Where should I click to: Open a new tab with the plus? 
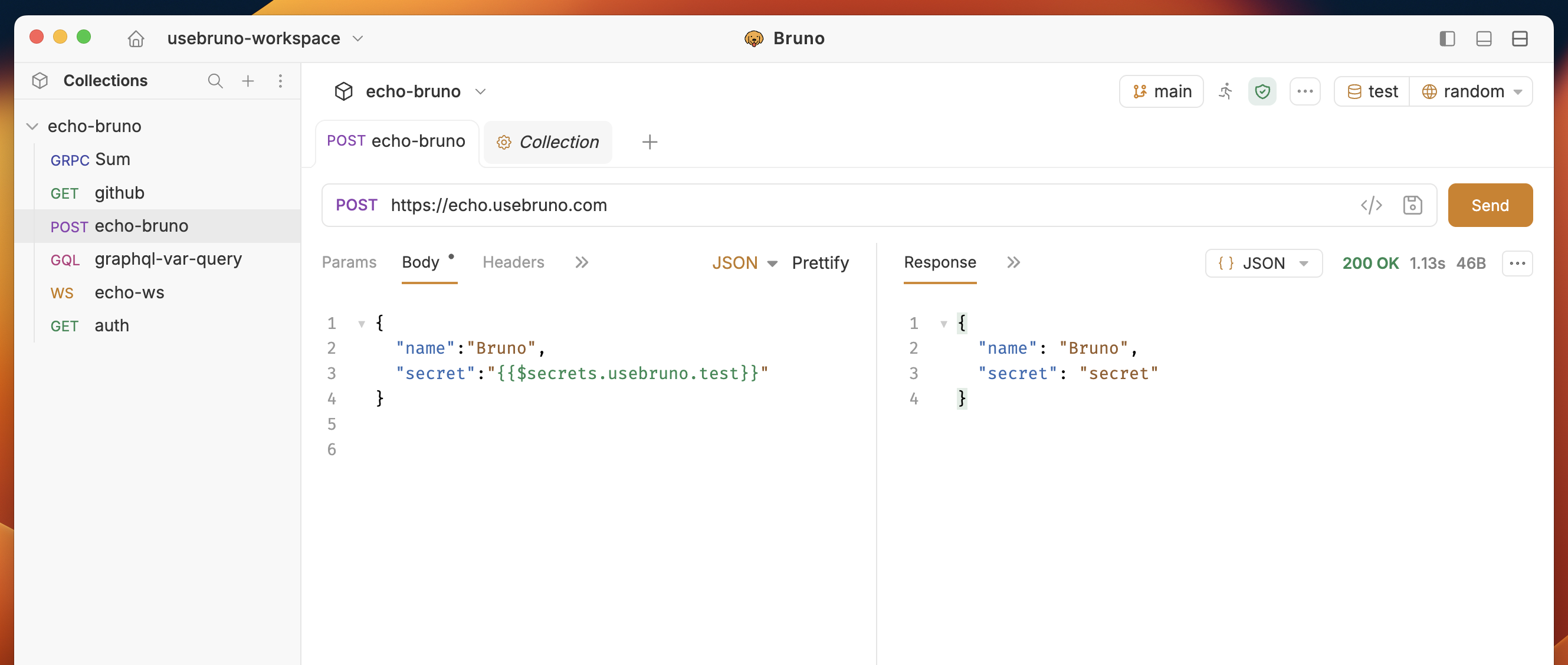click(649, 141)
